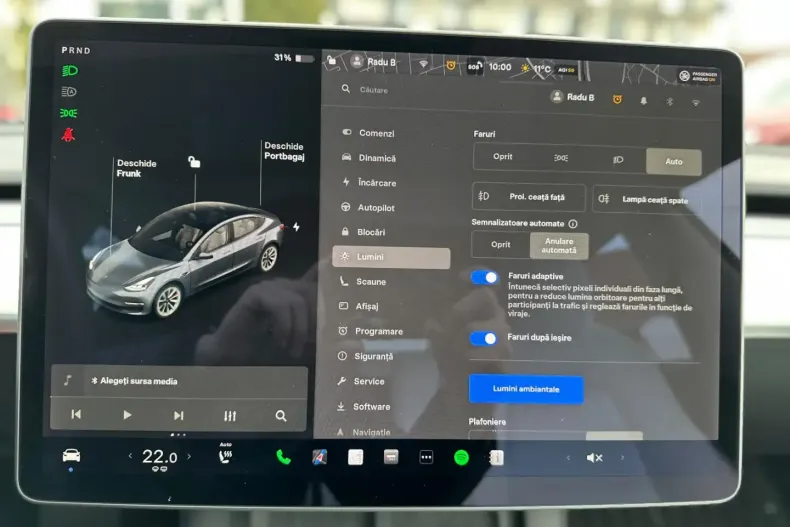Open the Blocări locks section

(x=363, y=232)
